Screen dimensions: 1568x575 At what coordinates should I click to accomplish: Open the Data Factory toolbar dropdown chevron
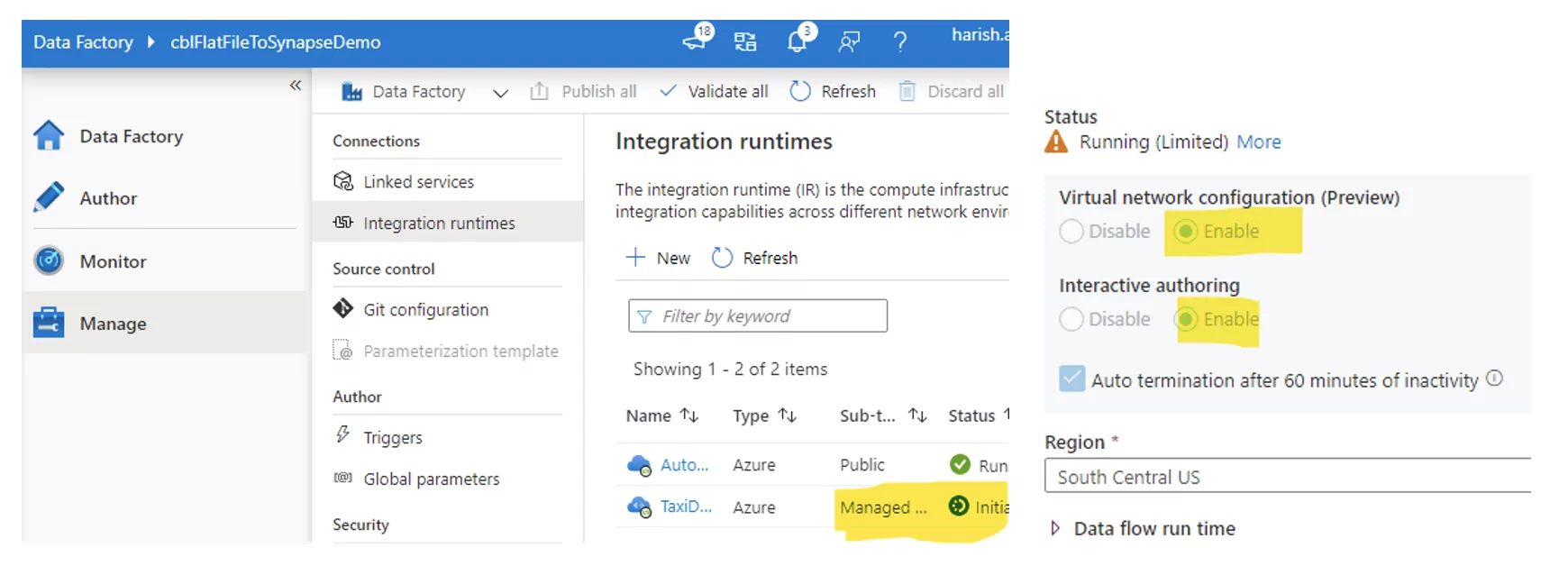click(500, 93)
